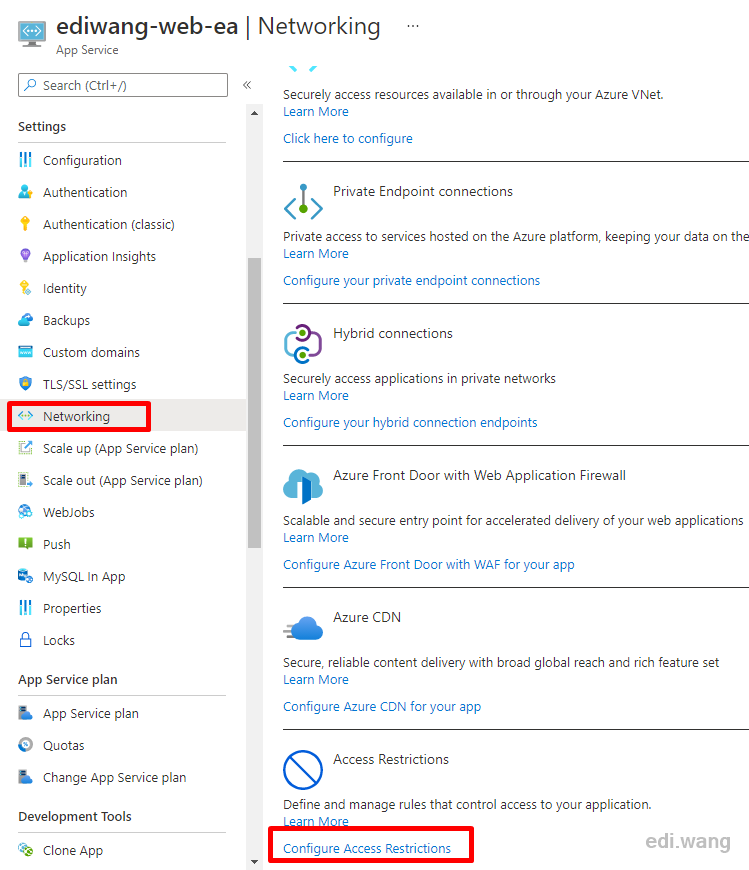This screenshot has width=749, height=870.
Task: Open Scale up (App Service plan)
Action: (x=122, y=448)
